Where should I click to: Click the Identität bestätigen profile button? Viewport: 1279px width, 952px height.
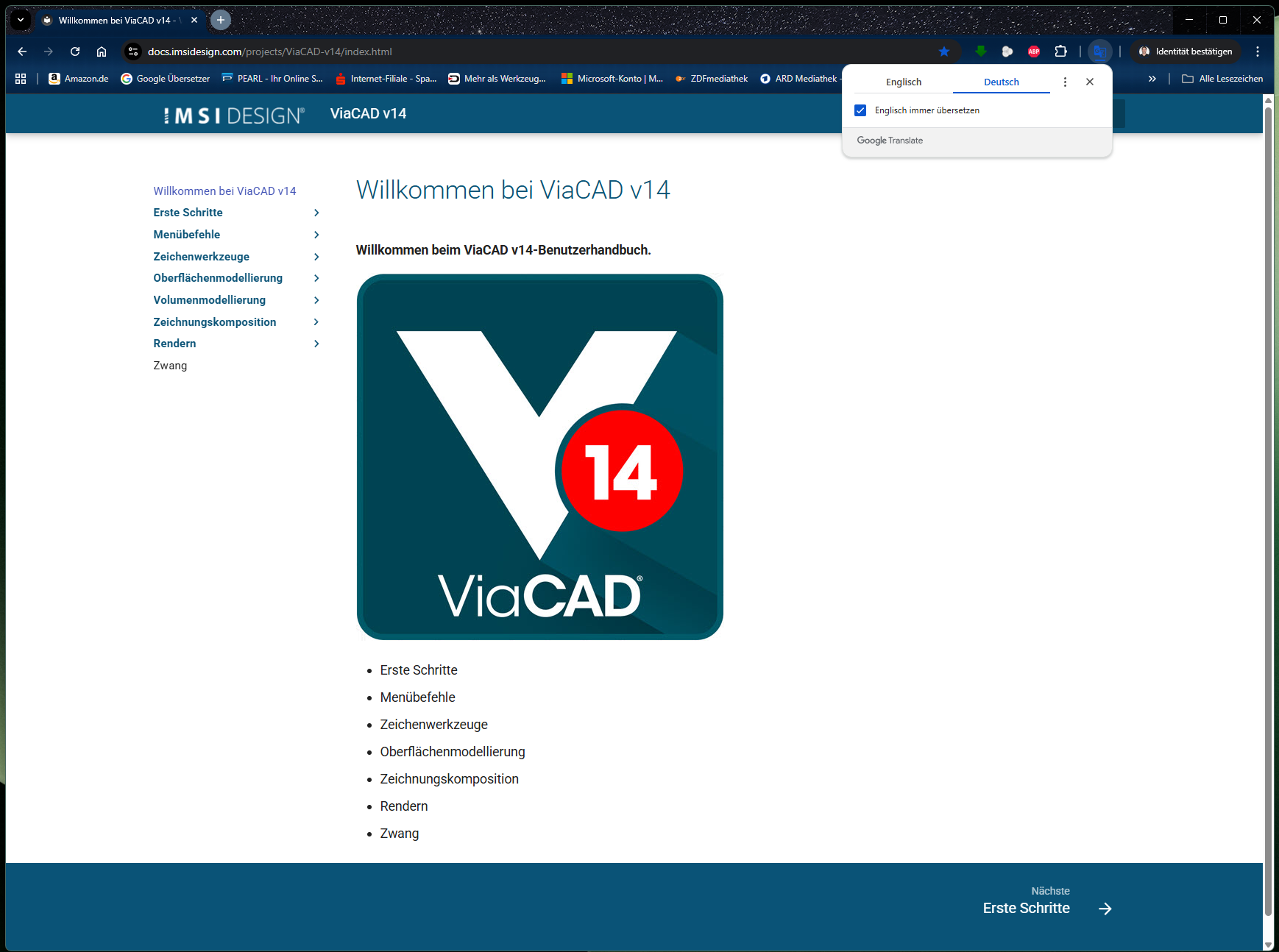[x=1186, y=51]
